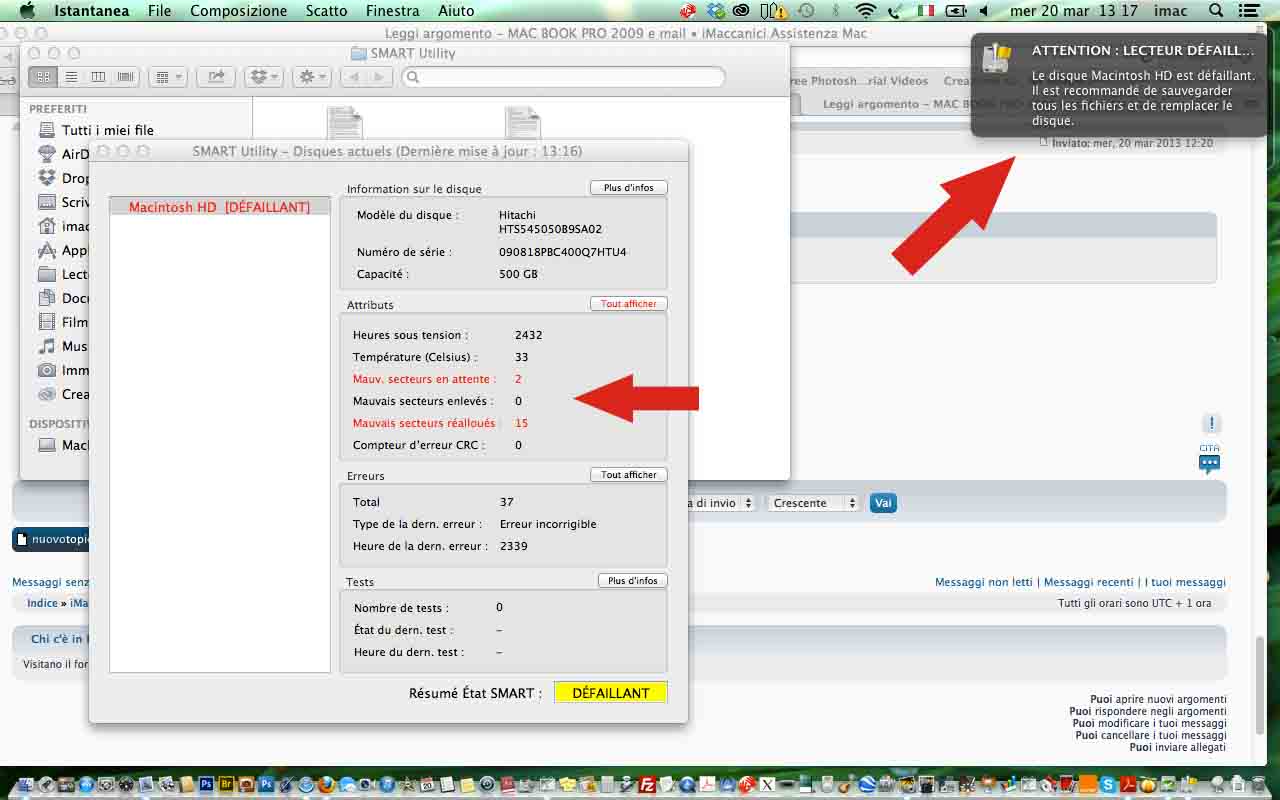The image size is (1280, 800).
Task: Click the imac home folder sidebar icon
Action: [x=47, y=226]
